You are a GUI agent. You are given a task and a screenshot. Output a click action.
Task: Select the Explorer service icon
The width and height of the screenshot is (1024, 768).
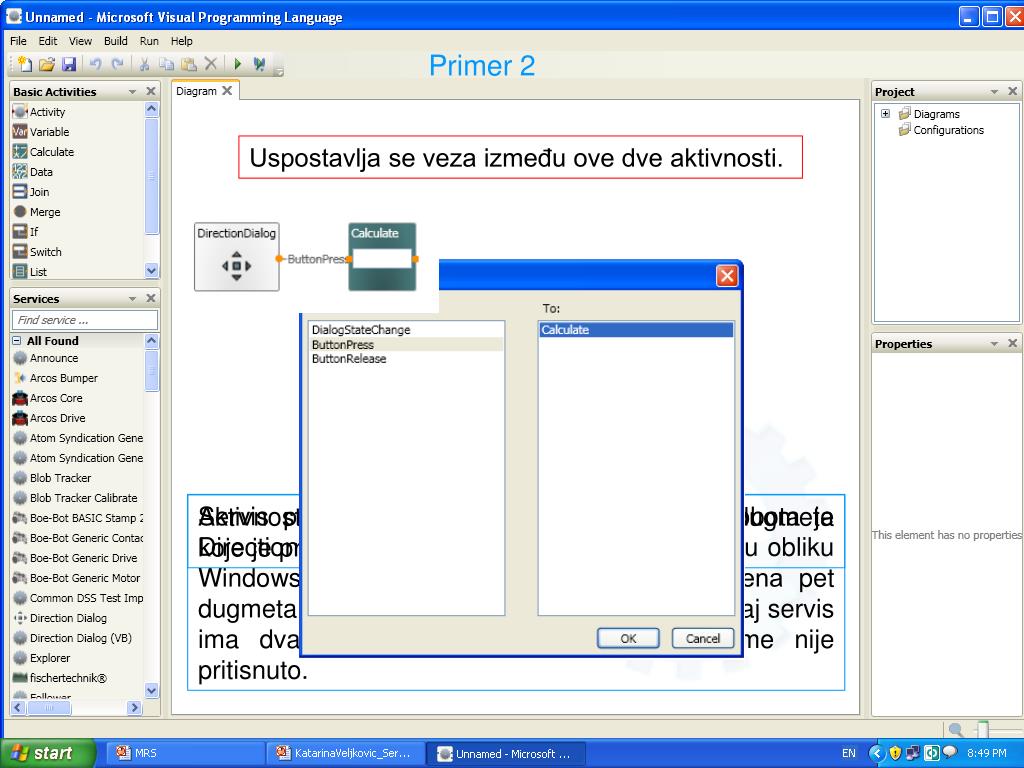(20, 658)
